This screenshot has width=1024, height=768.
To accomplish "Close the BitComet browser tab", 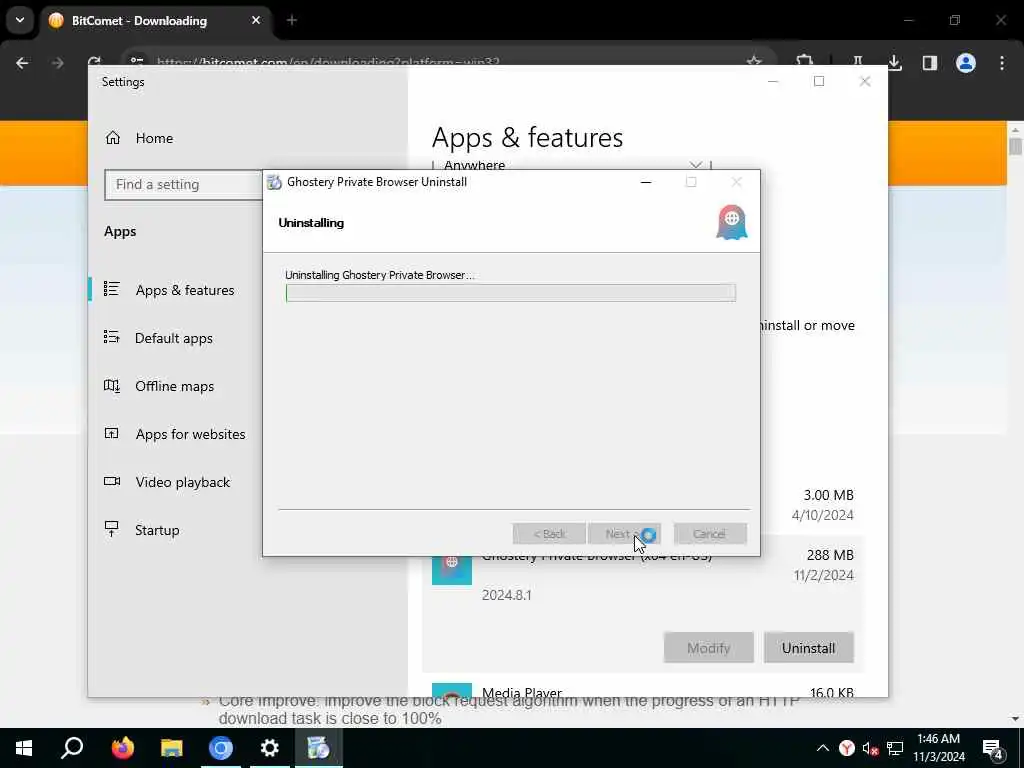I will [x=256, y=21].
